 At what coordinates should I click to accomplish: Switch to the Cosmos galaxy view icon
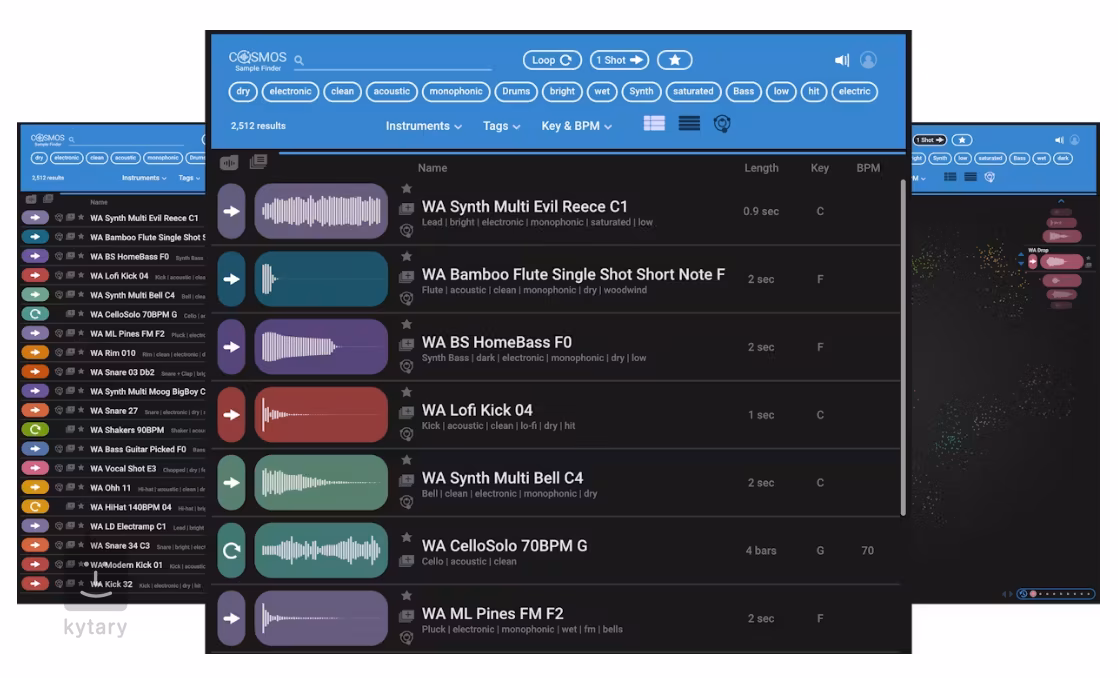(x=722, y=124)
